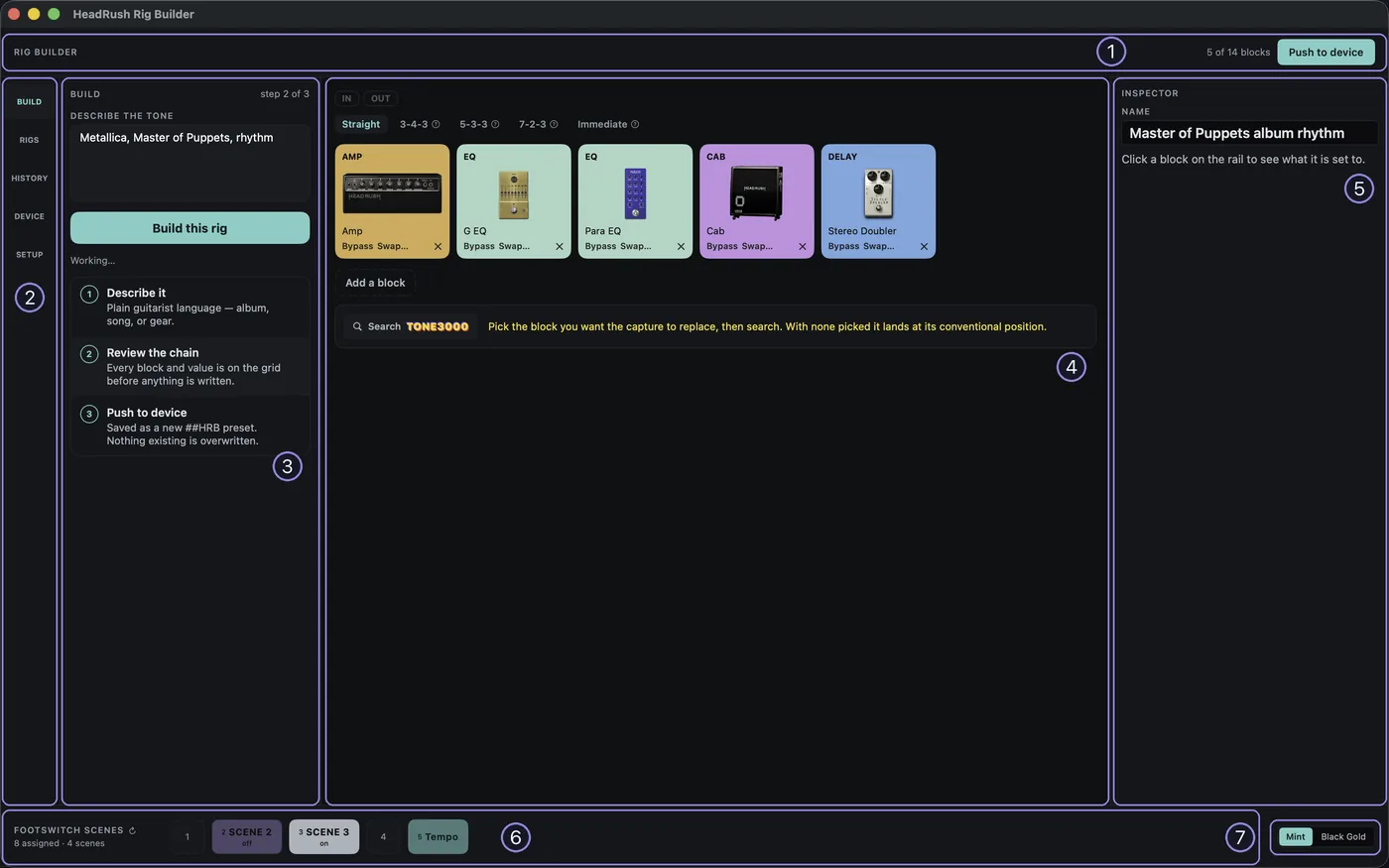
Task: Toggle Bypass on the Cab block
Action: pos(722,246)
